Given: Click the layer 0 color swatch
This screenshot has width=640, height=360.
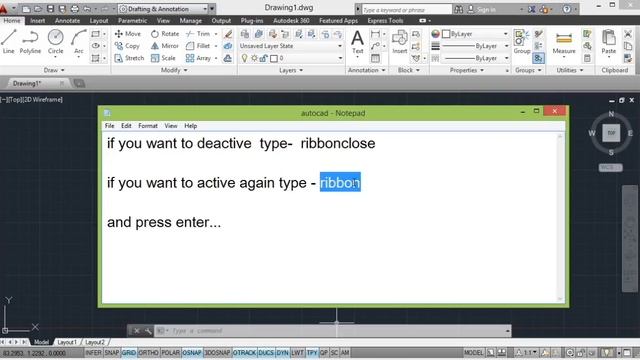Looking at the screenshot, I should point(274,59).
